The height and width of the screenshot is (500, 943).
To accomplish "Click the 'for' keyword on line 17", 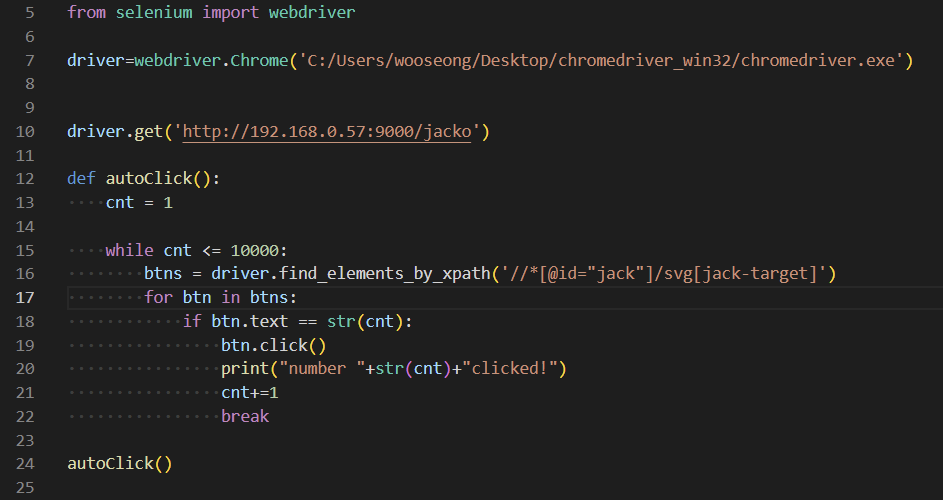I will 158,297.
